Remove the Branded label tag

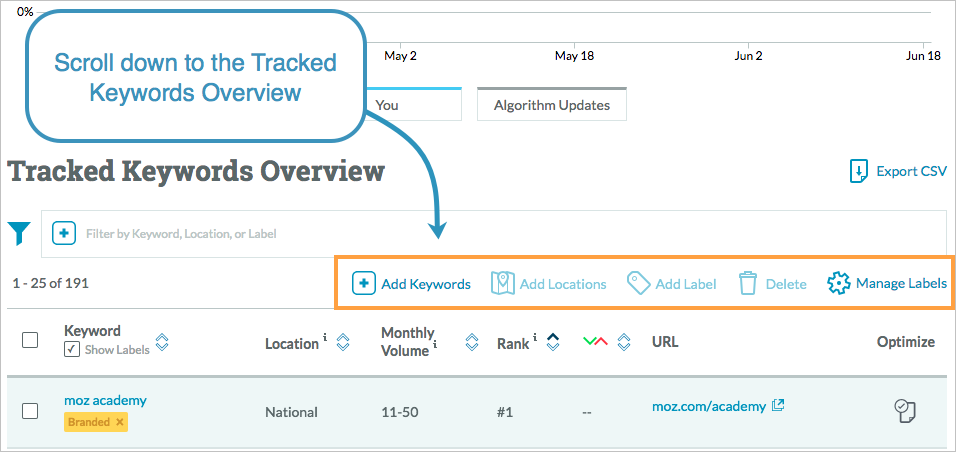coord(120,422)
